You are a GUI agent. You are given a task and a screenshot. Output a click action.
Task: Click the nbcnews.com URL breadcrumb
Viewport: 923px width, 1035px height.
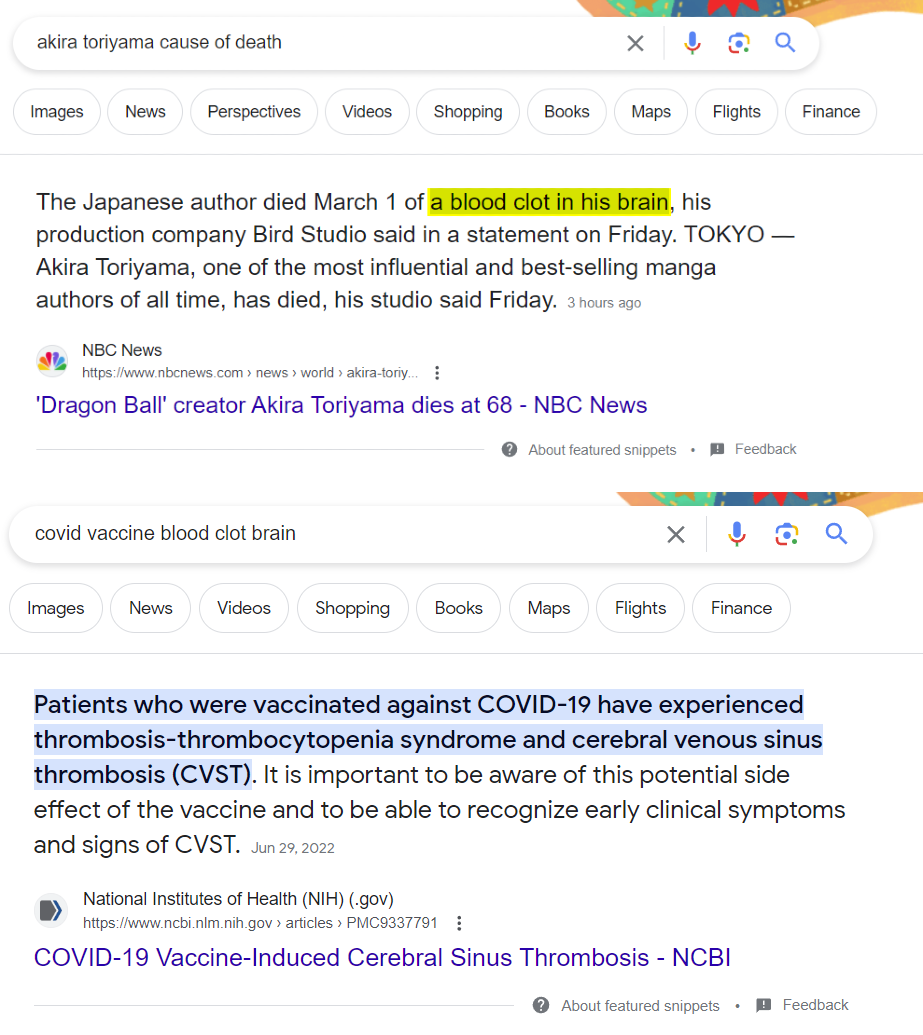coord(250,373)
